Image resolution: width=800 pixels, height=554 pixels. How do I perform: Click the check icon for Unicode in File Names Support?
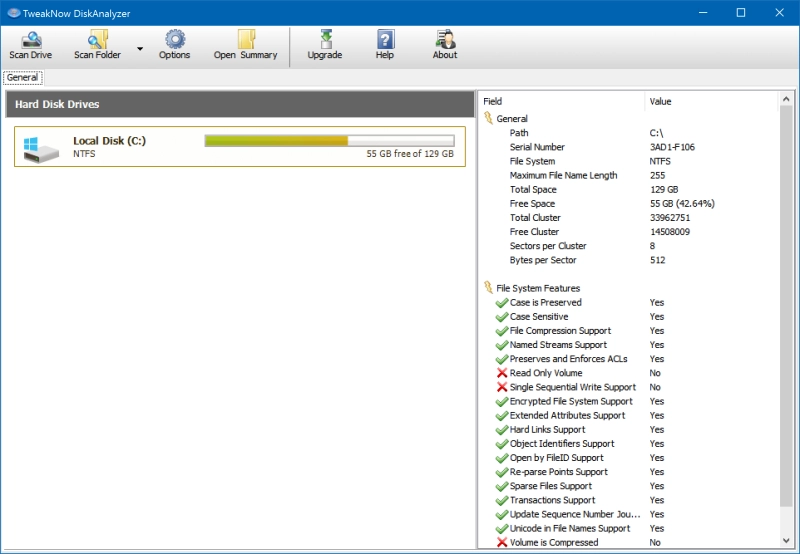502,528
